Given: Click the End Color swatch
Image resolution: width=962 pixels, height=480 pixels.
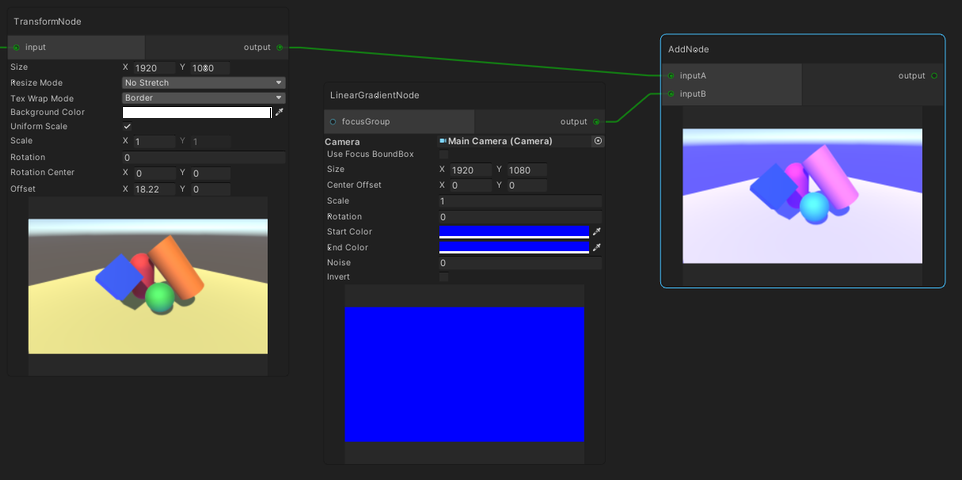Looking at the screenshot, I should (x=514, y=247).
